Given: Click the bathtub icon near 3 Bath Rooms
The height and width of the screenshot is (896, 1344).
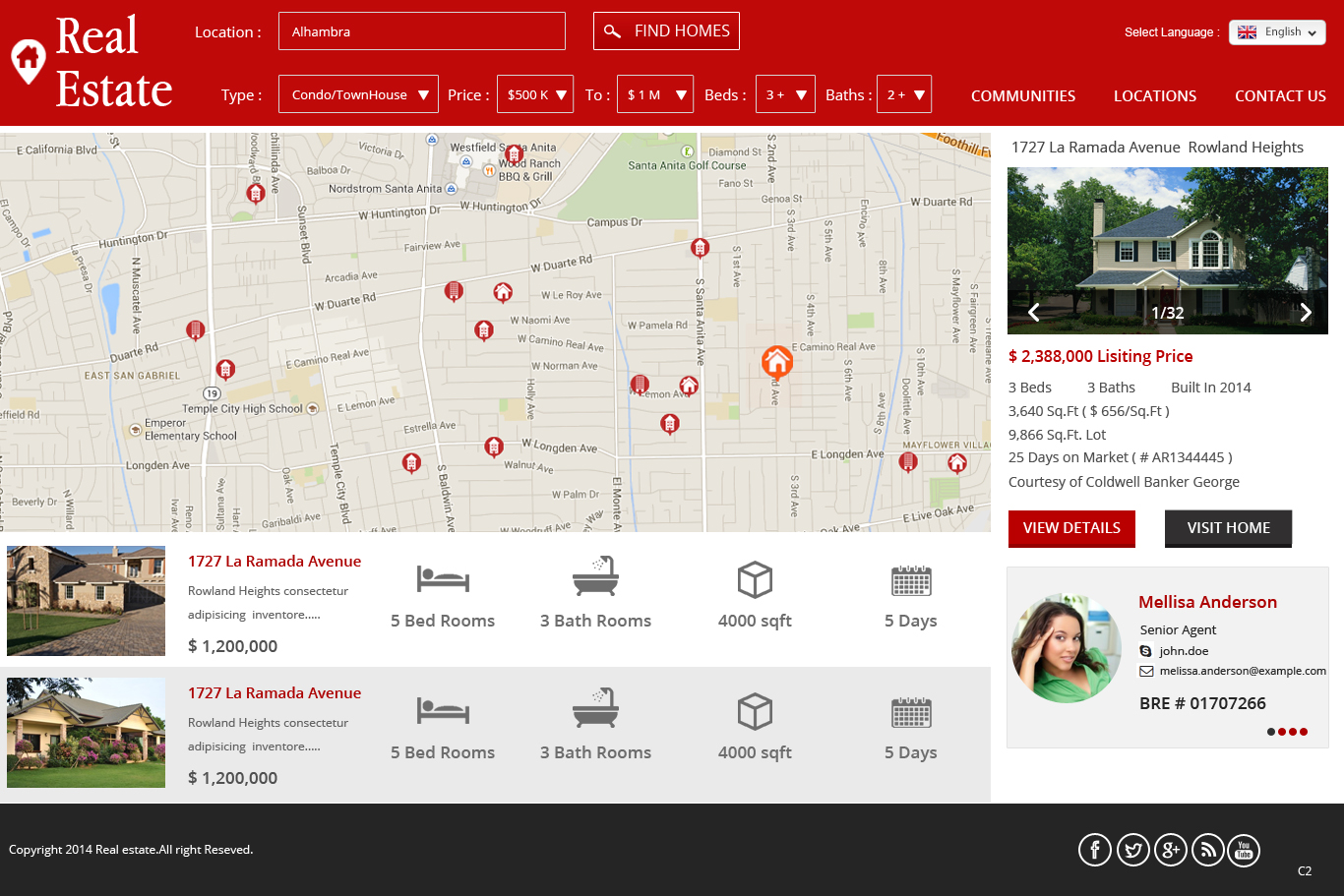Looking at the screenshot, I should 595,575.
